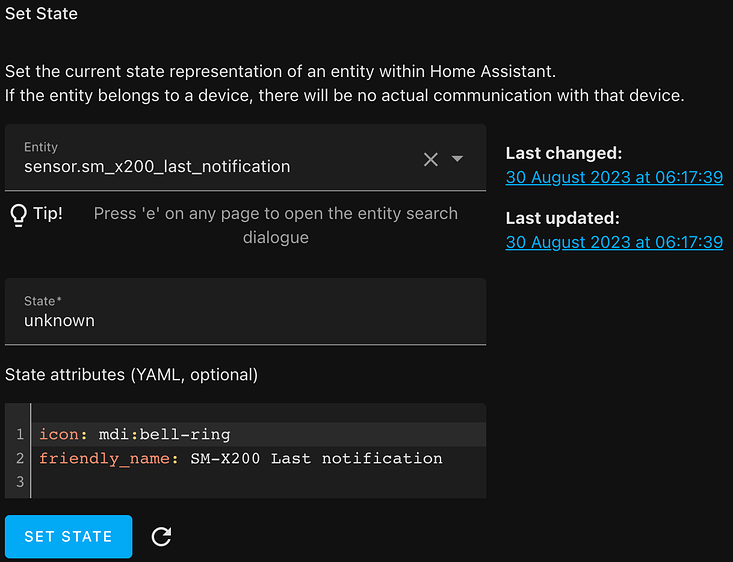Click the Entity field sensor.sm_x200_last_notification
Screen dimensions: 733x562
tap(245, 157)
